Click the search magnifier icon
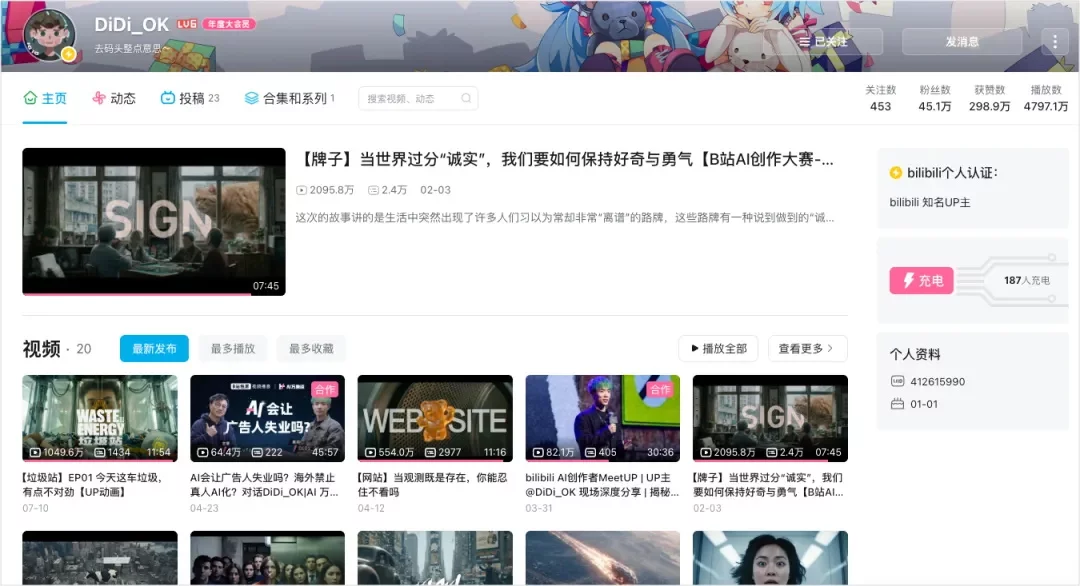This screenshot has width=1080, height=586. (466, 98)
